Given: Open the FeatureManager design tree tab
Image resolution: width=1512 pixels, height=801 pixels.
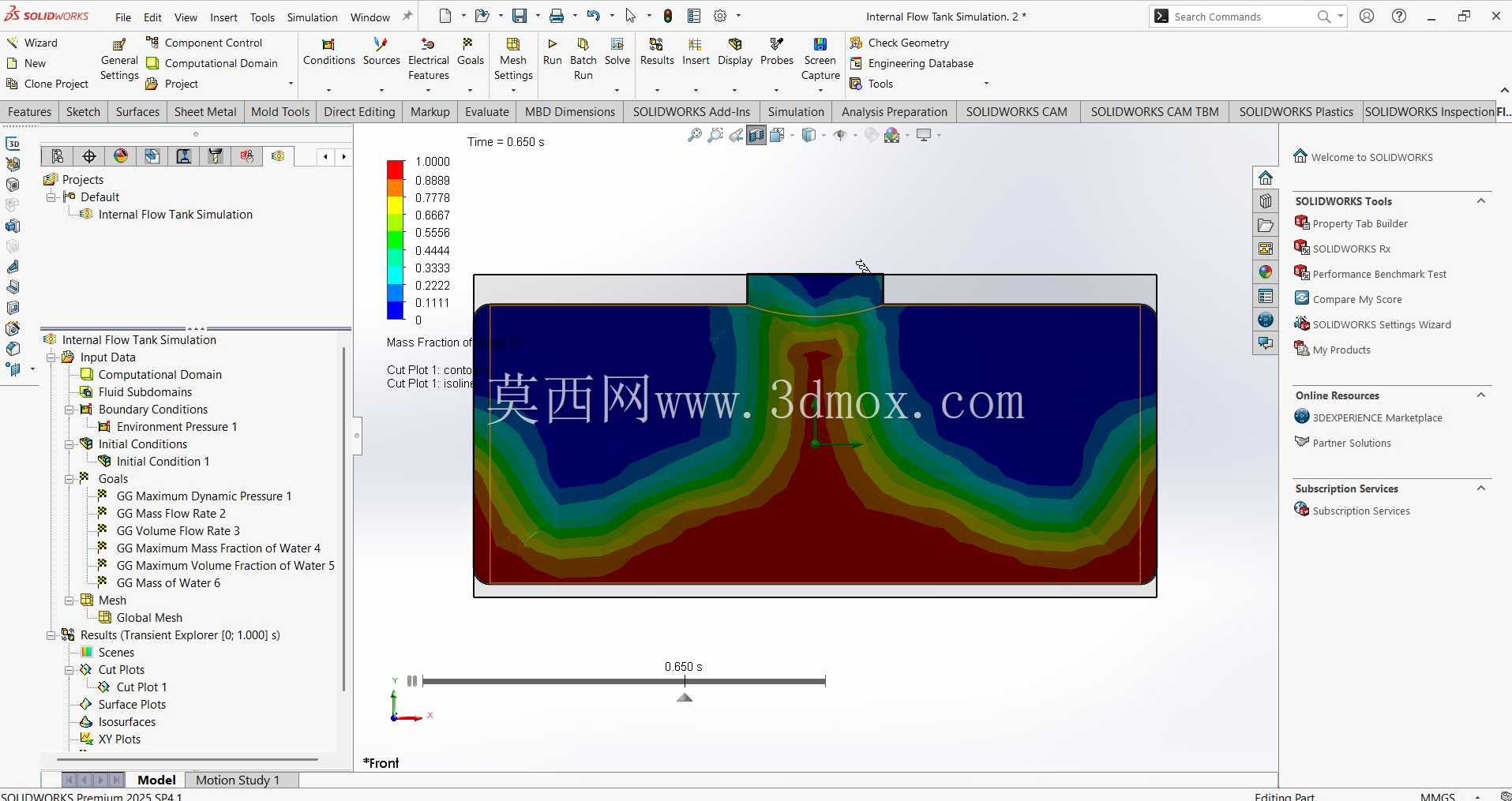Looking at the screenshot, I should pos(58,156).
